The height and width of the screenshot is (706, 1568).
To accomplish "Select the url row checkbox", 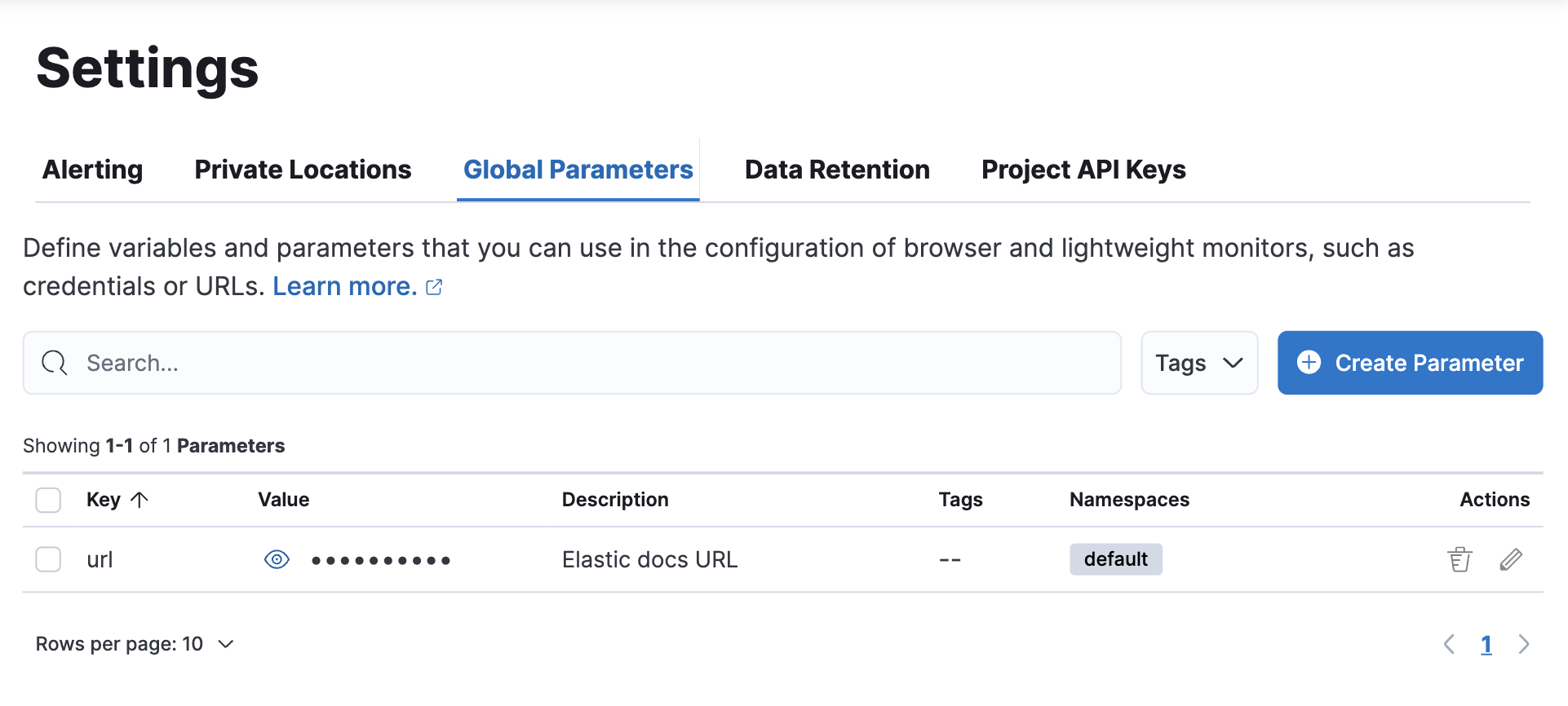I will tap(48, 560).
